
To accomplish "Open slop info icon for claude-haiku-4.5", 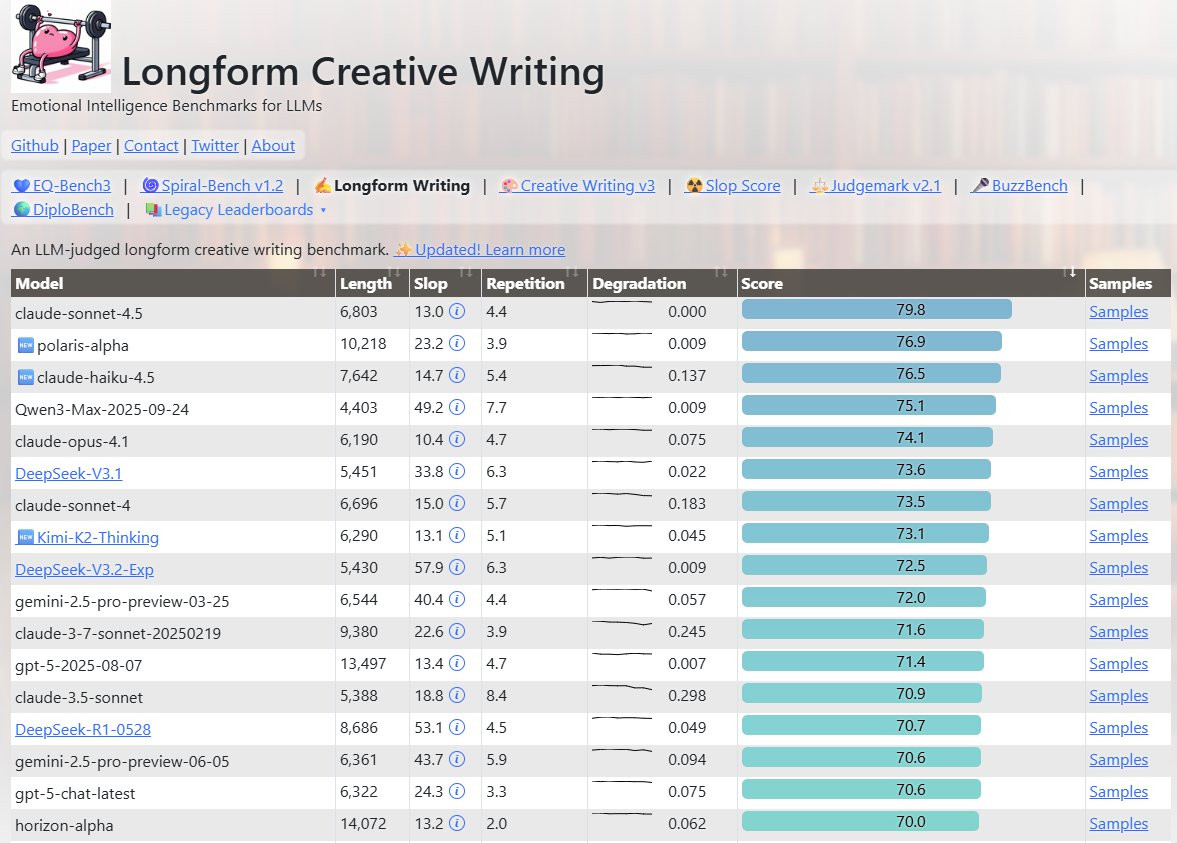I will click(x=457, y=375).
